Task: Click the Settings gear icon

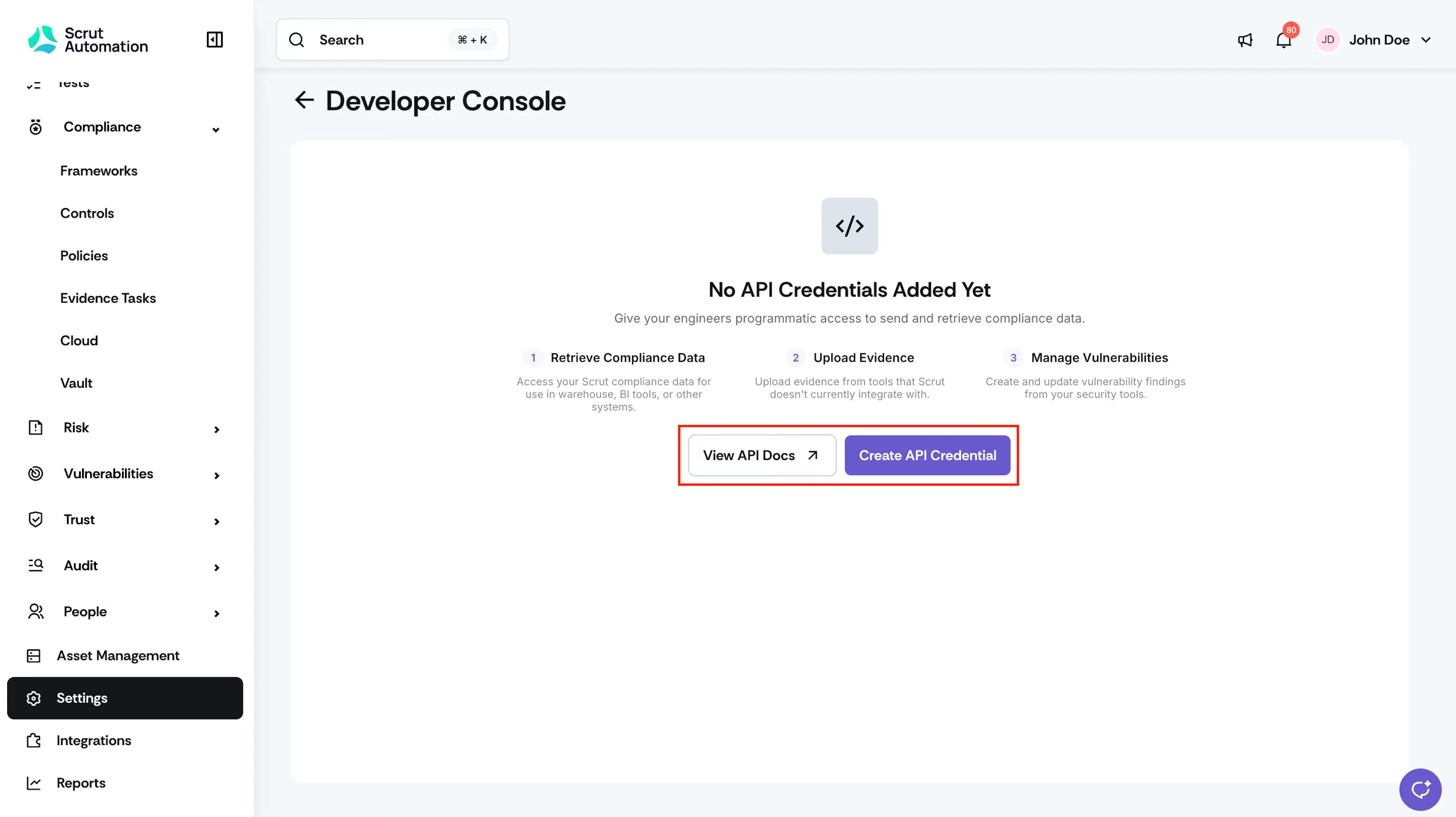Action: [34, 698]
